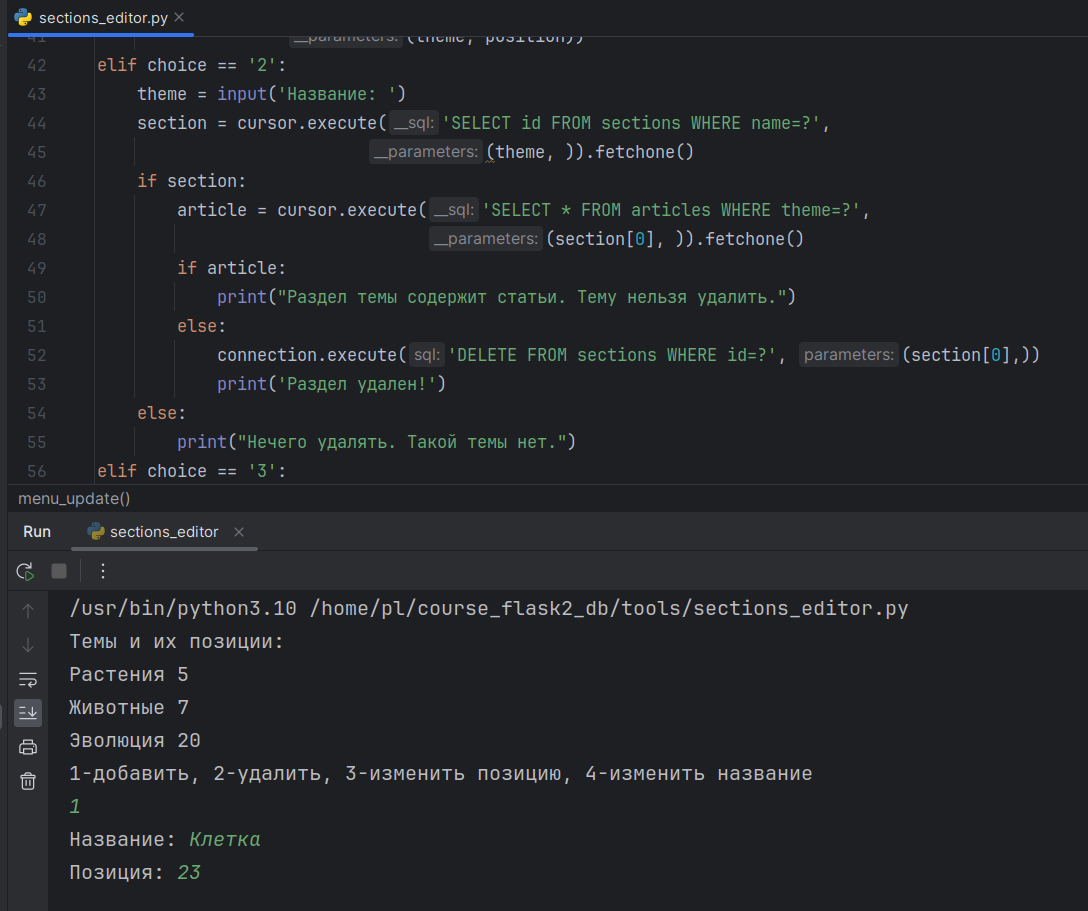Viewport: 1088px width, 911px height.
Task: Click the "if section:" statement
Action: 192,182
